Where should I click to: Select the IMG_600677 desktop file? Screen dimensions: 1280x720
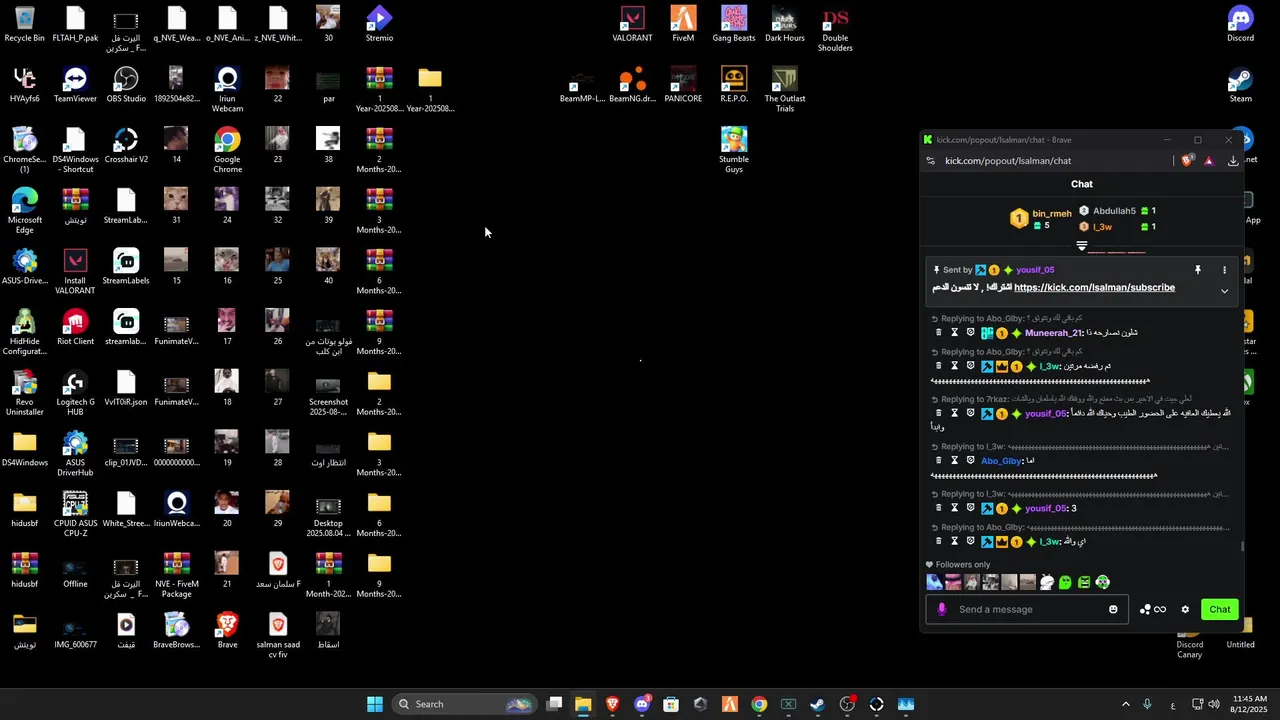(x=75, y=632)
